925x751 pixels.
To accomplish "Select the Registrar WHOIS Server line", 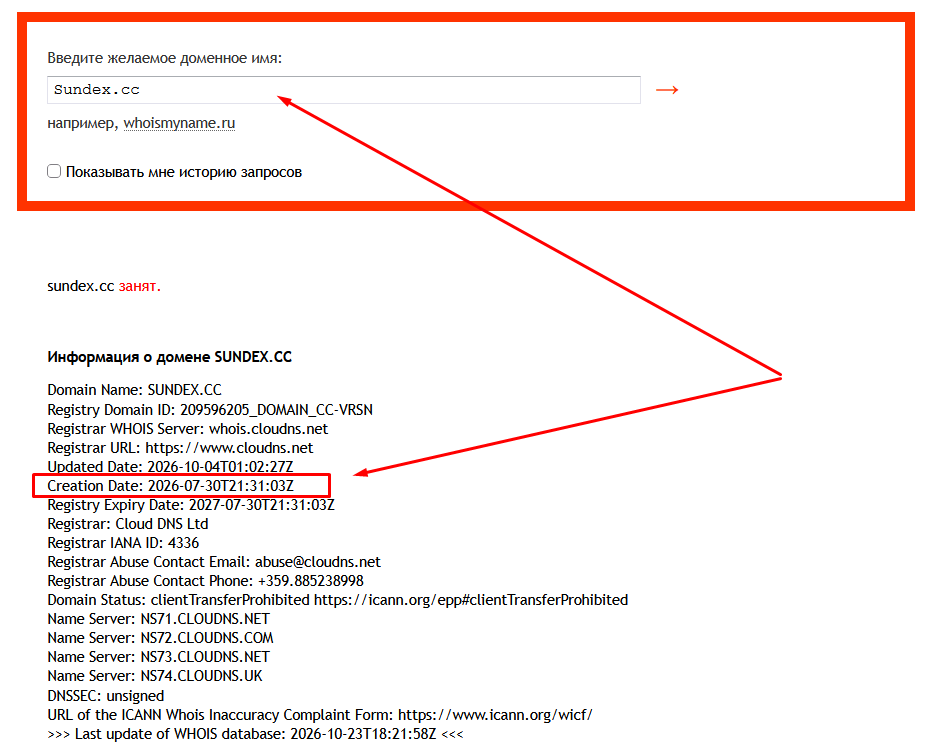I will point(188,428).
